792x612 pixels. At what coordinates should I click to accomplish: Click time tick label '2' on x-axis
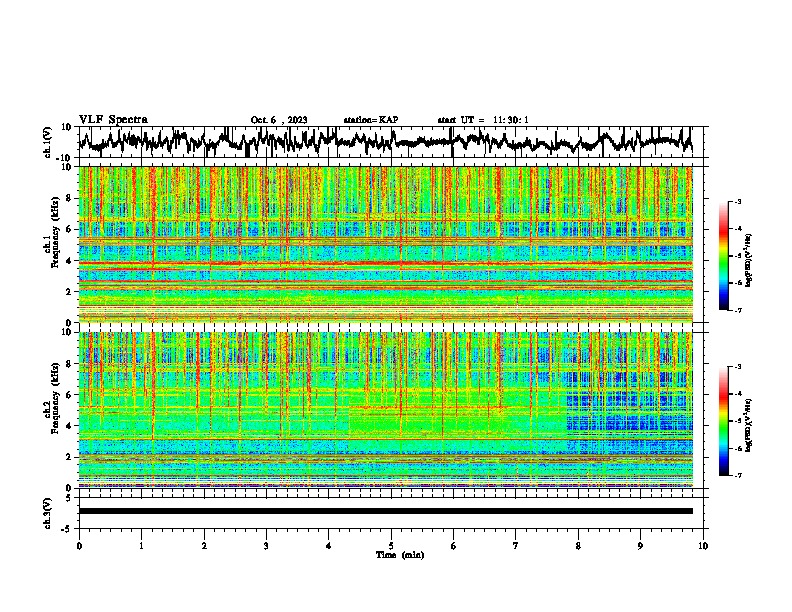point(204,546)
